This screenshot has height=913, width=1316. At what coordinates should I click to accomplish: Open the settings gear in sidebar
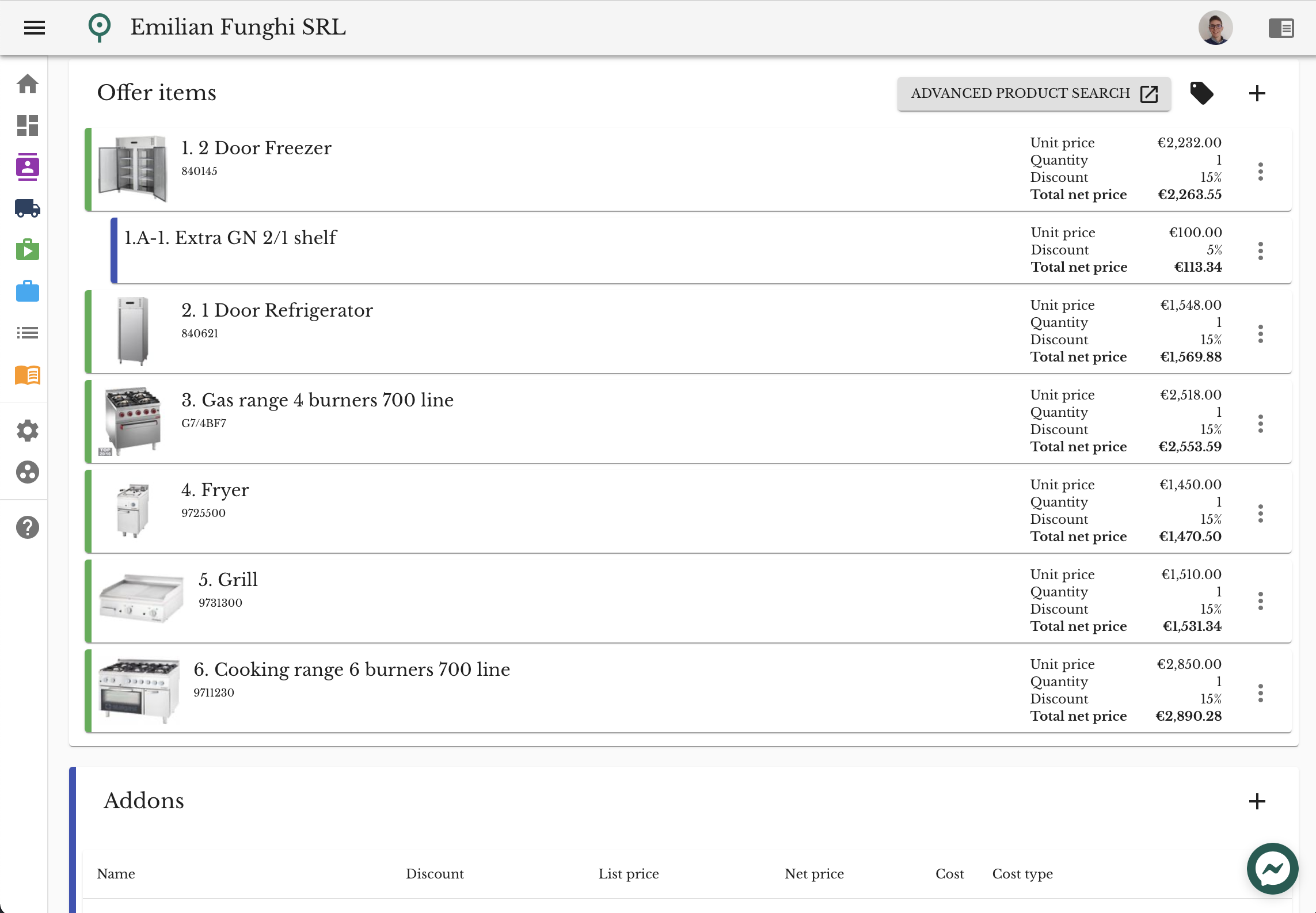pyautogui.click(x=28, y=431)
